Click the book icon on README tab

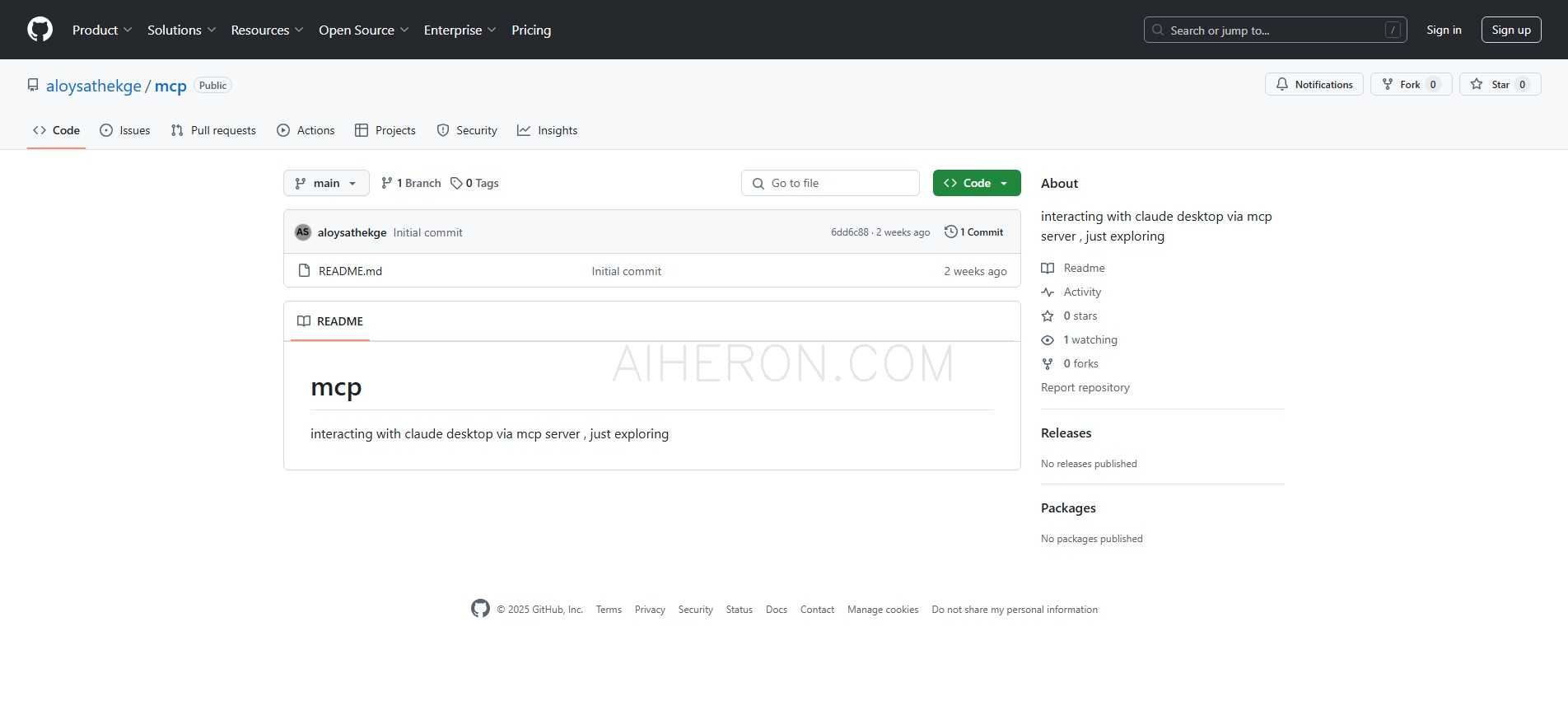(x=304, y=321)
